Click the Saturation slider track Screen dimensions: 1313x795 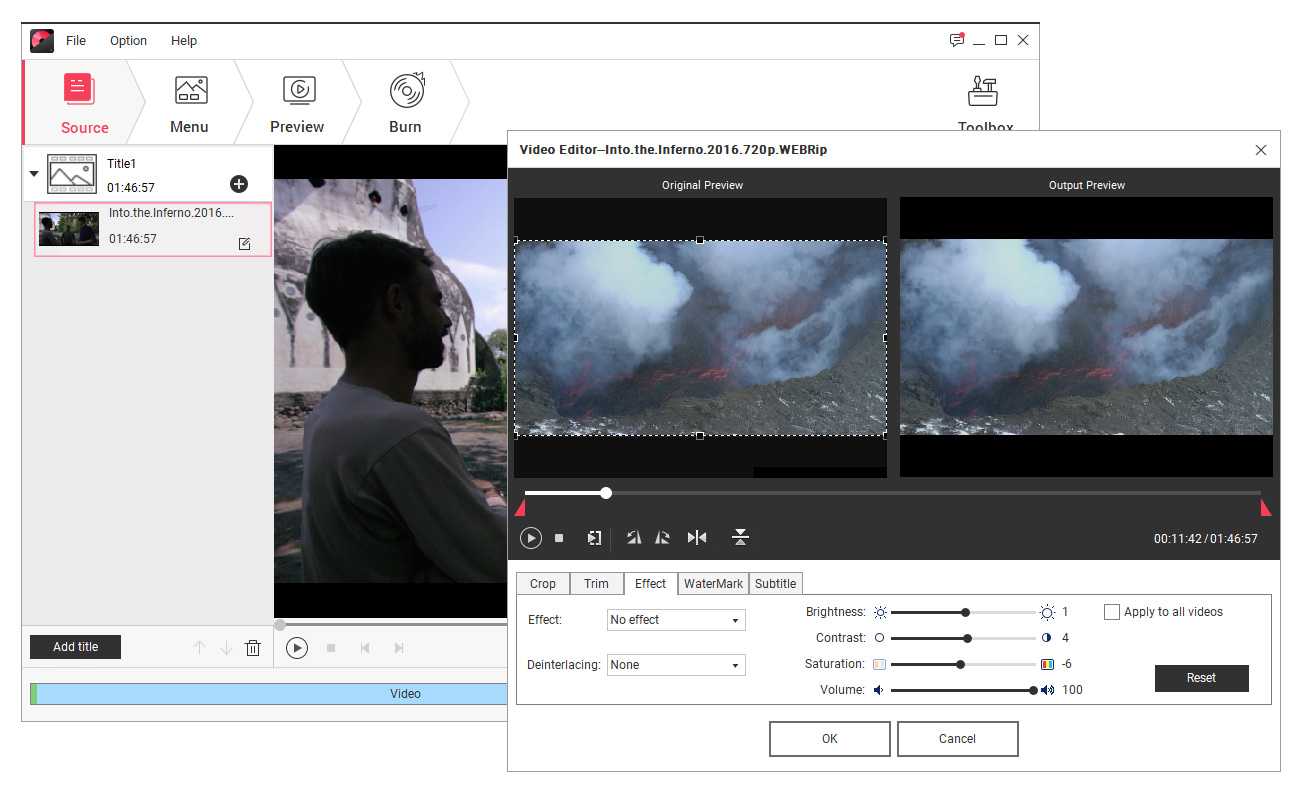tap(963, 664)
